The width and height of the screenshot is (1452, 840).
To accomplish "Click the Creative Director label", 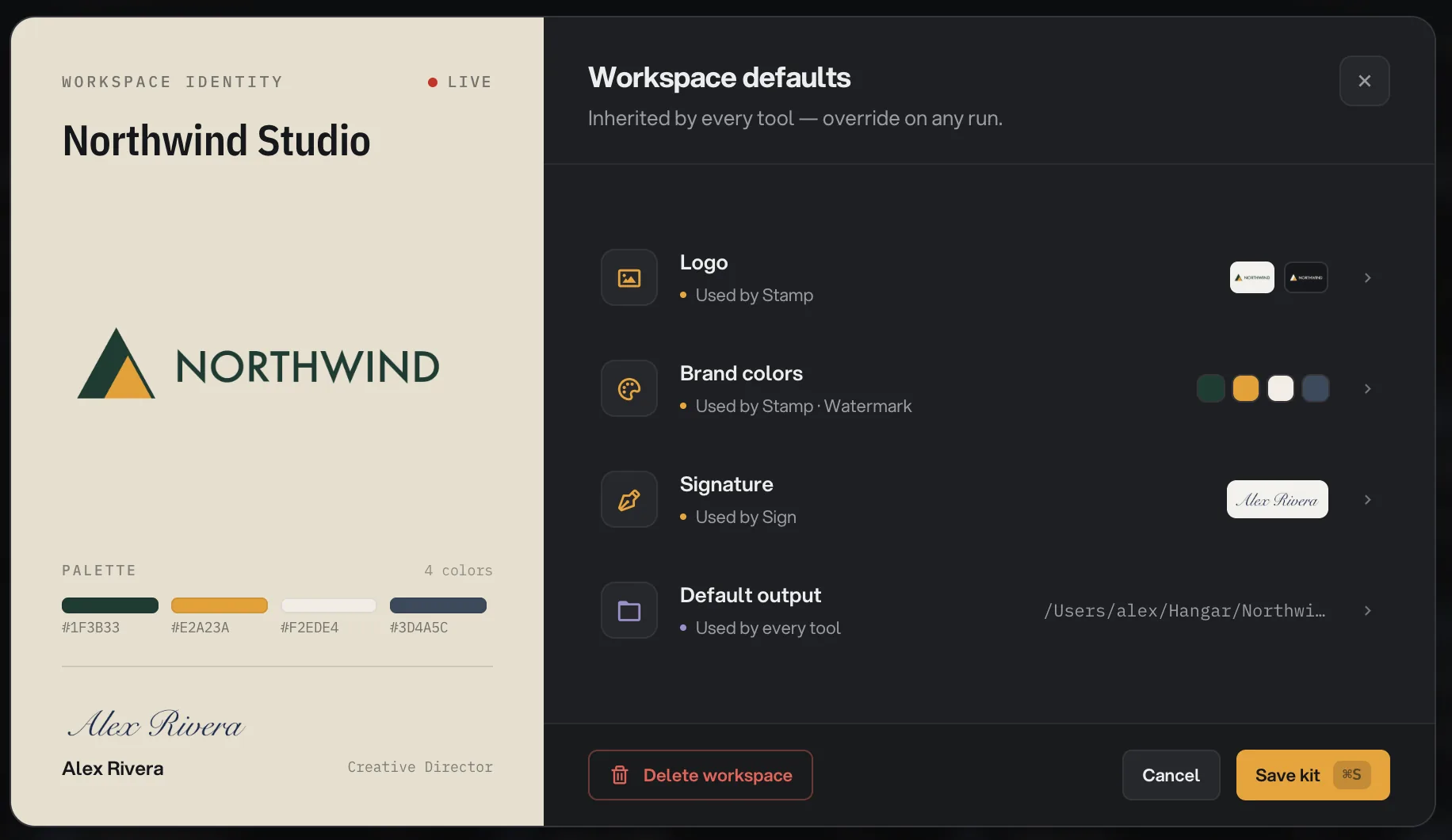I will click(420, 767).
